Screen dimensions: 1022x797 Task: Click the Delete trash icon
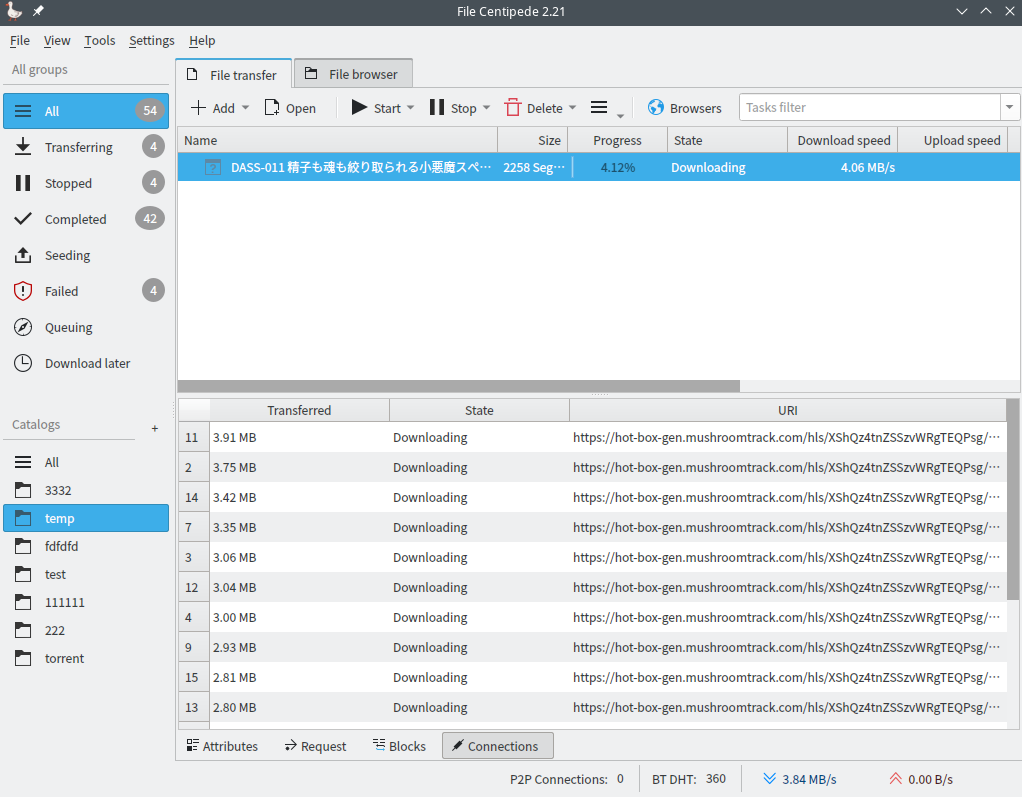(x=513, y=108)
